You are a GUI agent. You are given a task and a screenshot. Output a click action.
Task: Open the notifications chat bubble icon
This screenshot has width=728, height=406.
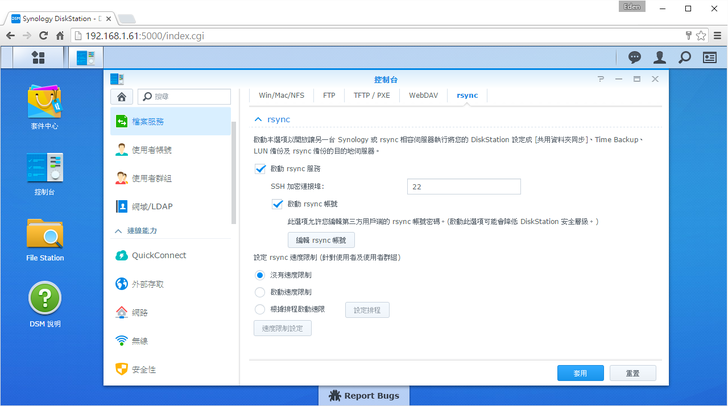click(x=634, y=58)
